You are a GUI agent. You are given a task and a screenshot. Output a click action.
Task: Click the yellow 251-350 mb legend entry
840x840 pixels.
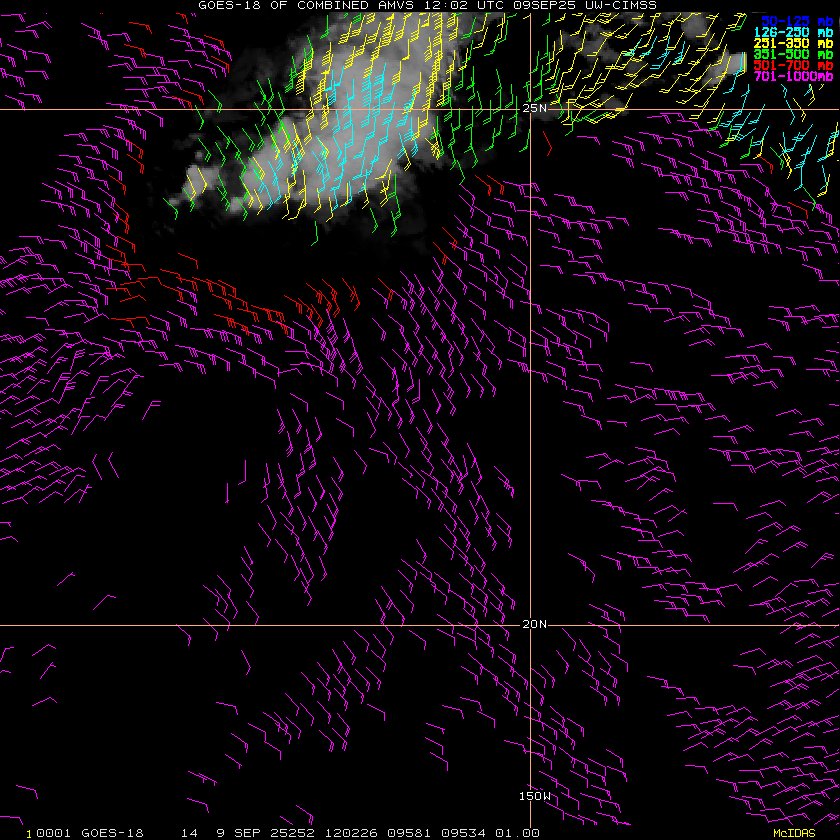[x=793, y=43]
